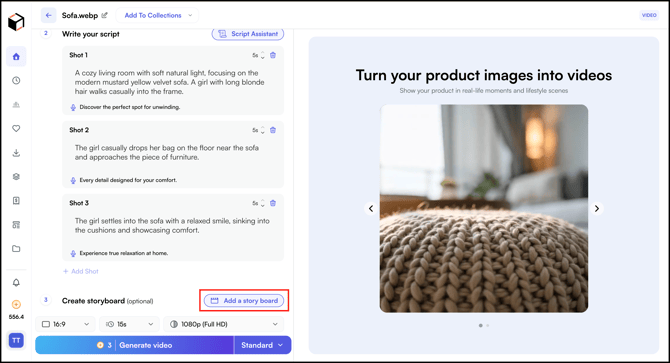
Task: Click the cube app logo
Action: pos(16,22)
